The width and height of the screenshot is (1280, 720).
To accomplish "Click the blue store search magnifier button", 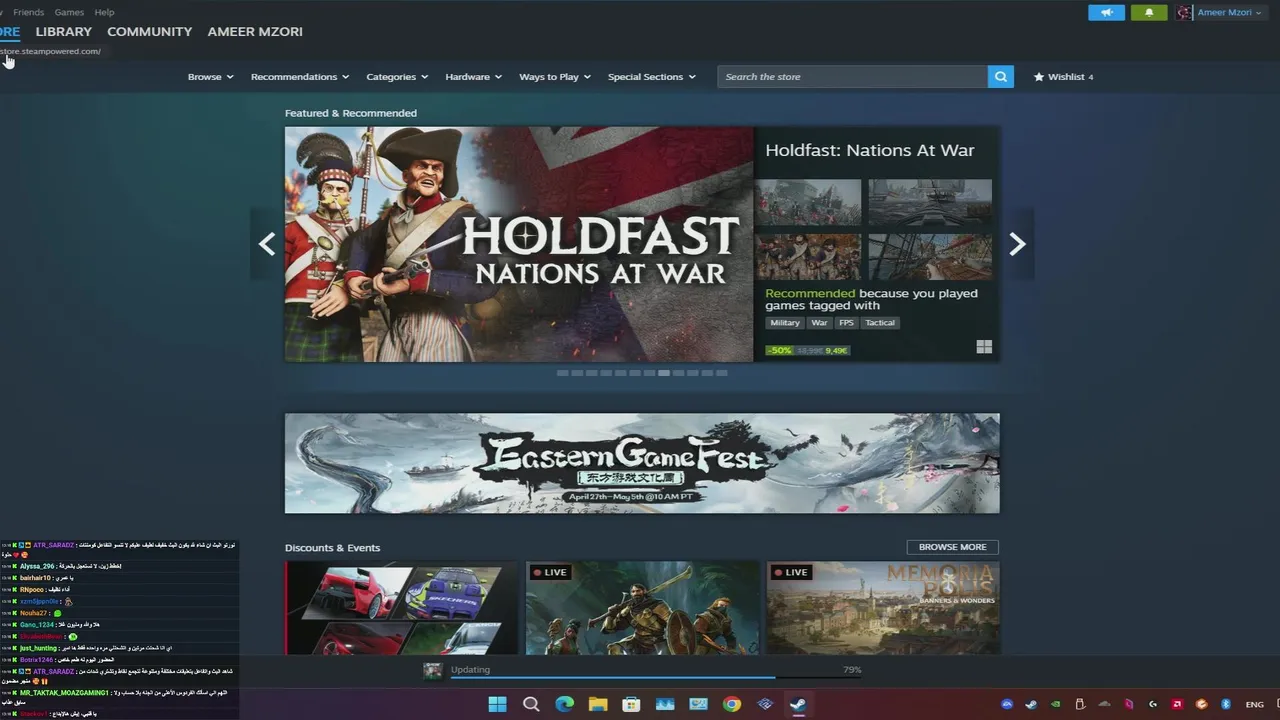I will pyautogui.click(x=1000, y=77).
